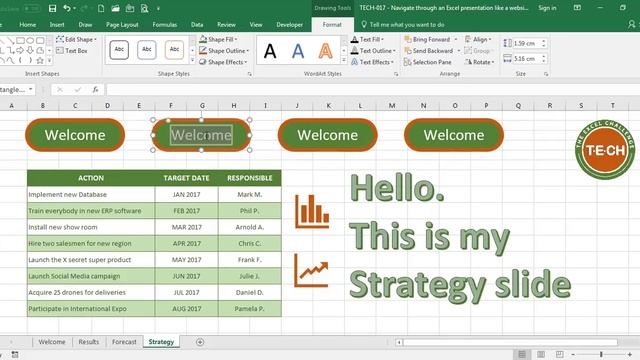The height and width of the screenshot is (360, 640).
Task: Click the Share person icon
Action: (x=631, y=24)
